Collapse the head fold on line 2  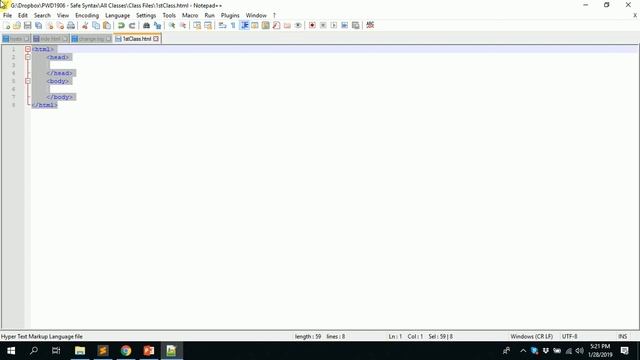click(28, 57)
